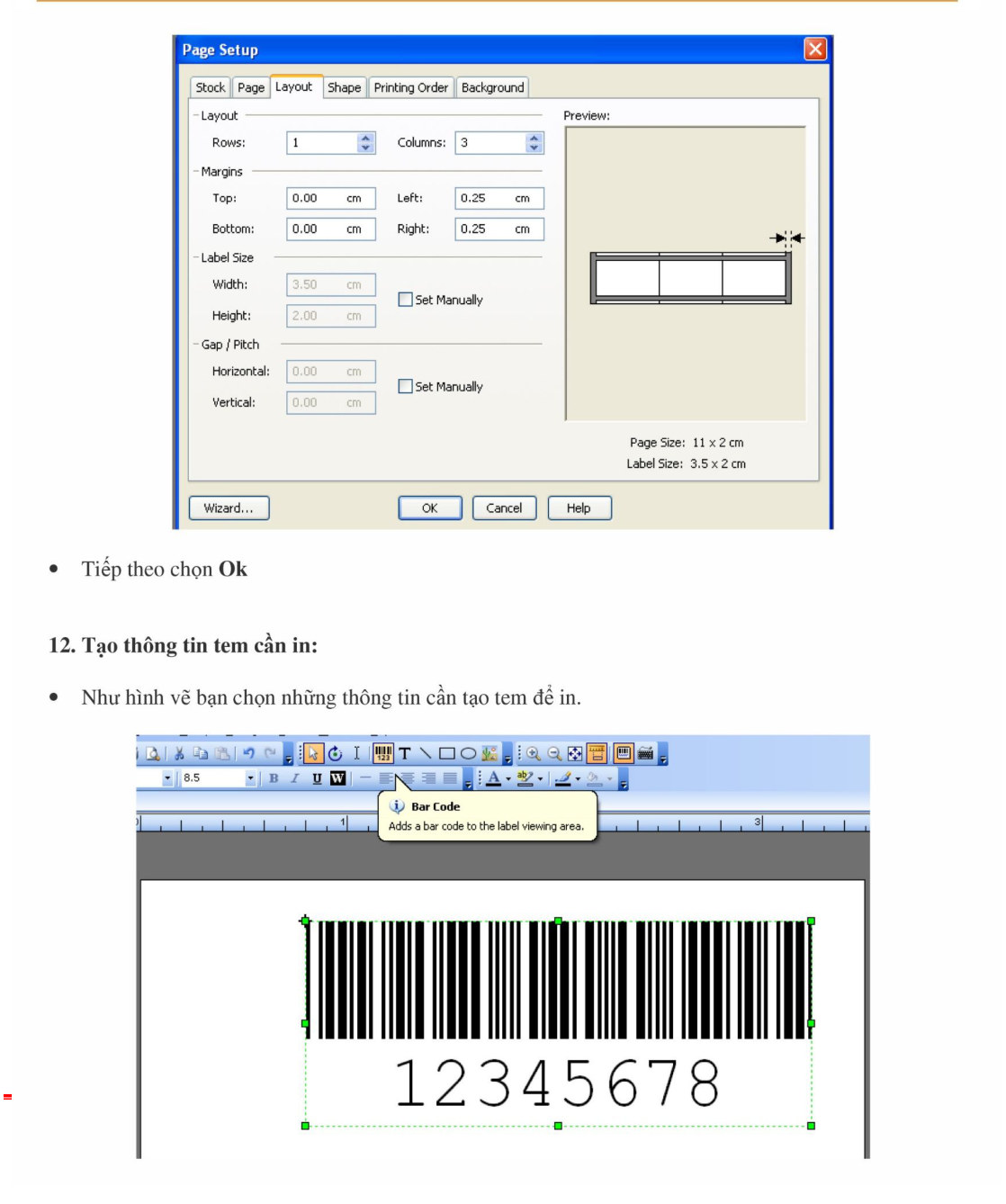This screenshot has height=1204, width=1006.
Task: Click the Redo arrow icon
Action: [x=270, y=754]
